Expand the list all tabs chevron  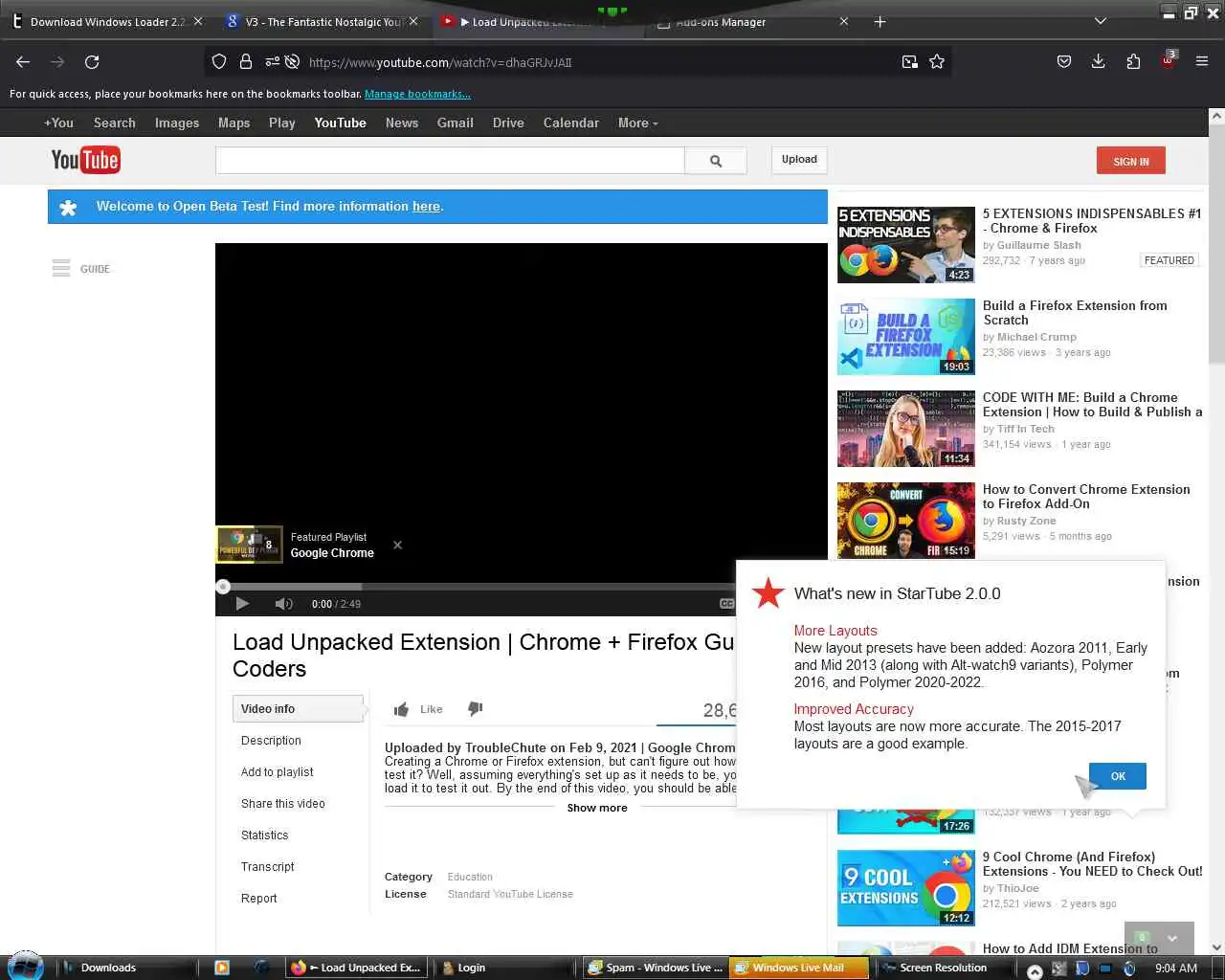click(1101, 21)
